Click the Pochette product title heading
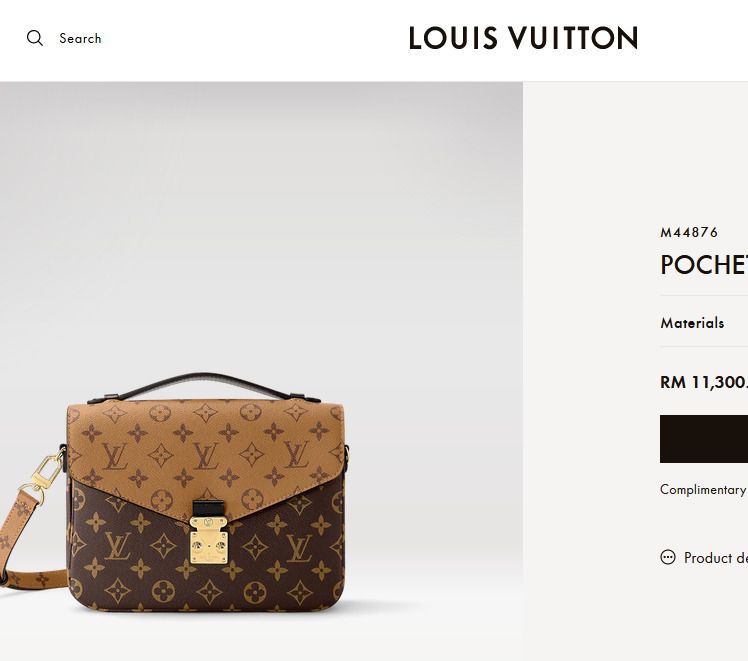748x661 pixels. coord(704,265)
